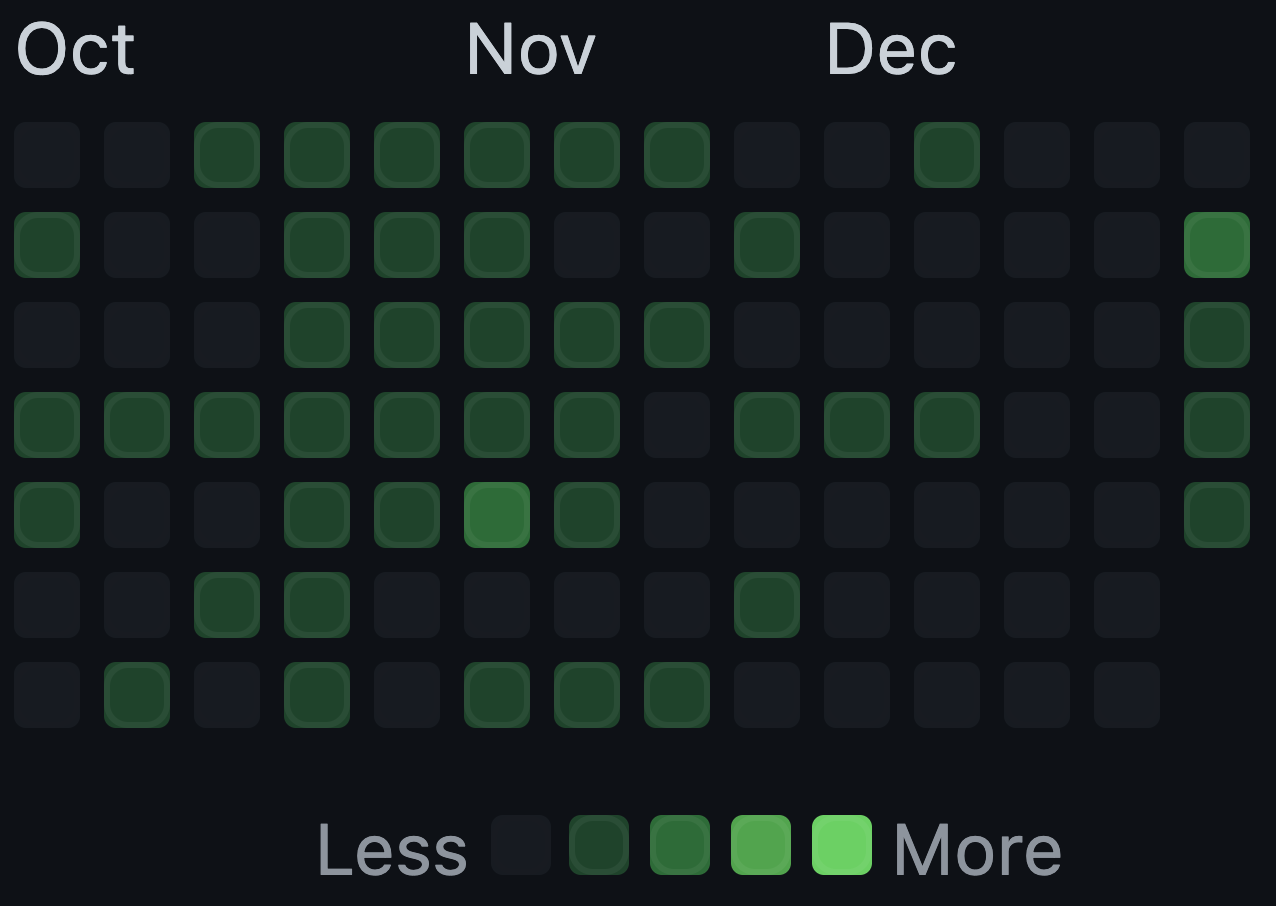Select the fourth legend swatch before More
The width and height of the screenshot is (1276, 906).
click(x=600, y=845)
